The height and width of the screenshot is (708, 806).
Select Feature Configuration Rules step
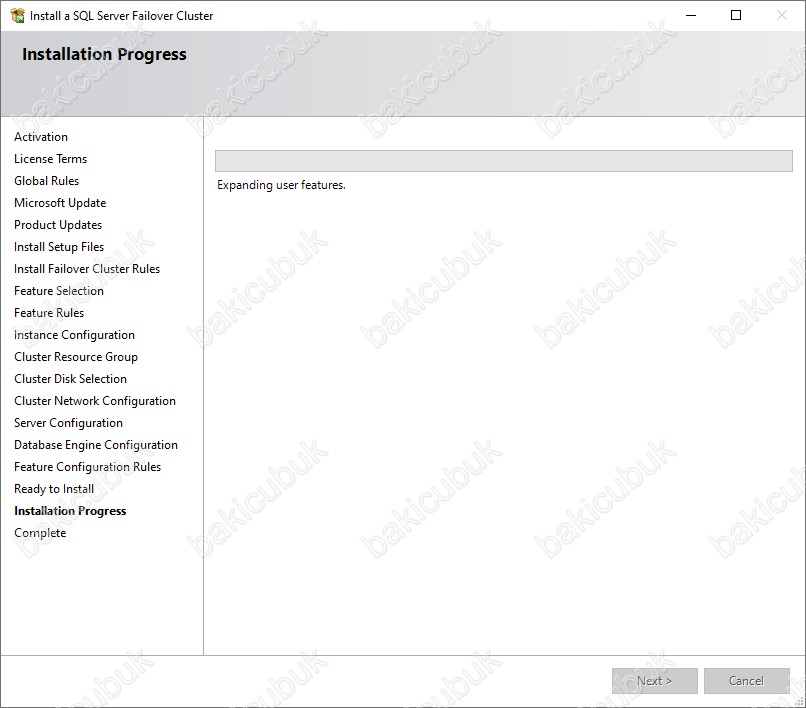[87, 467]
